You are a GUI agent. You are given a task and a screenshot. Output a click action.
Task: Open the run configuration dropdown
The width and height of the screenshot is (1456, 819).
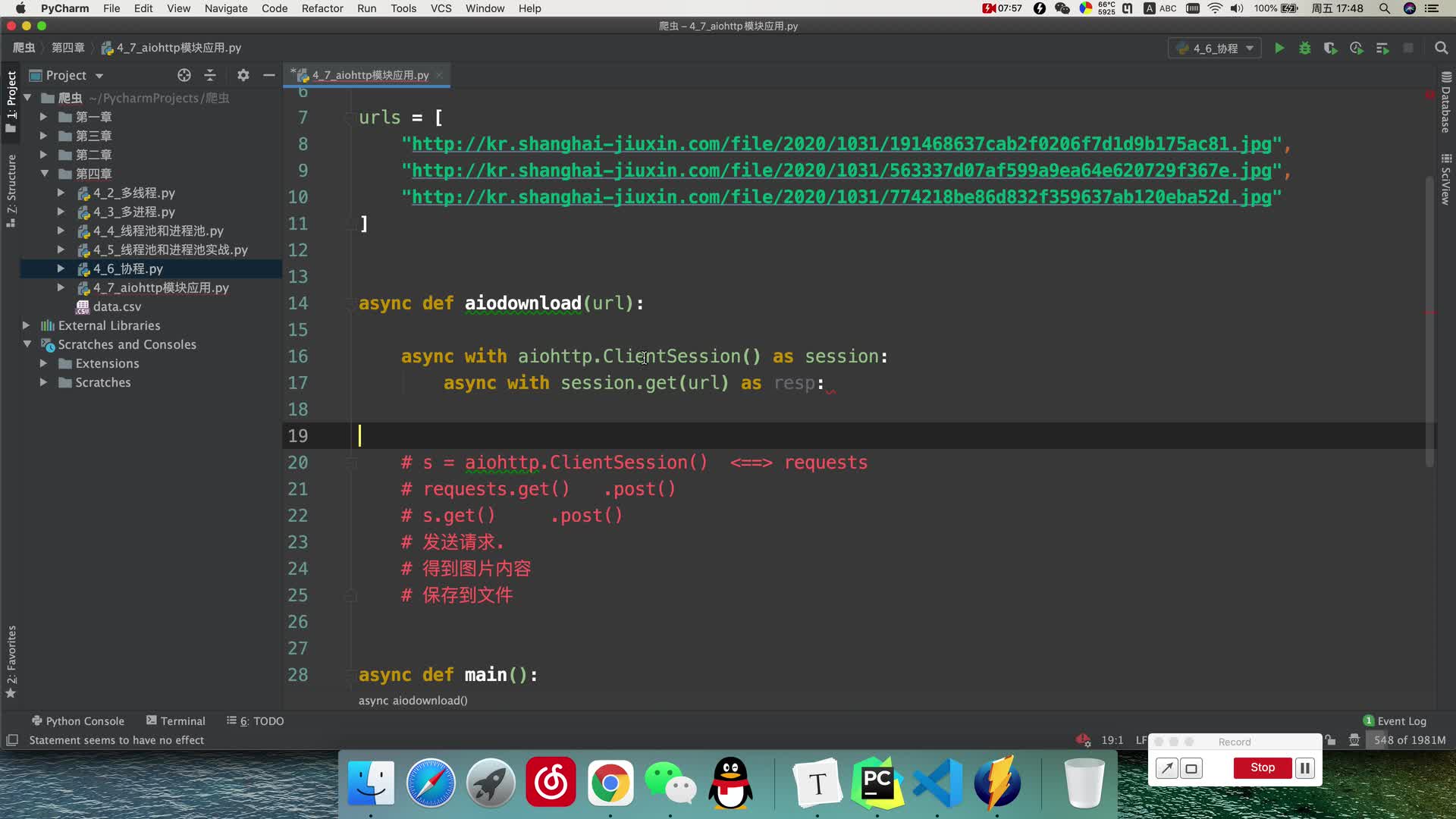(x=1214, y=48)
